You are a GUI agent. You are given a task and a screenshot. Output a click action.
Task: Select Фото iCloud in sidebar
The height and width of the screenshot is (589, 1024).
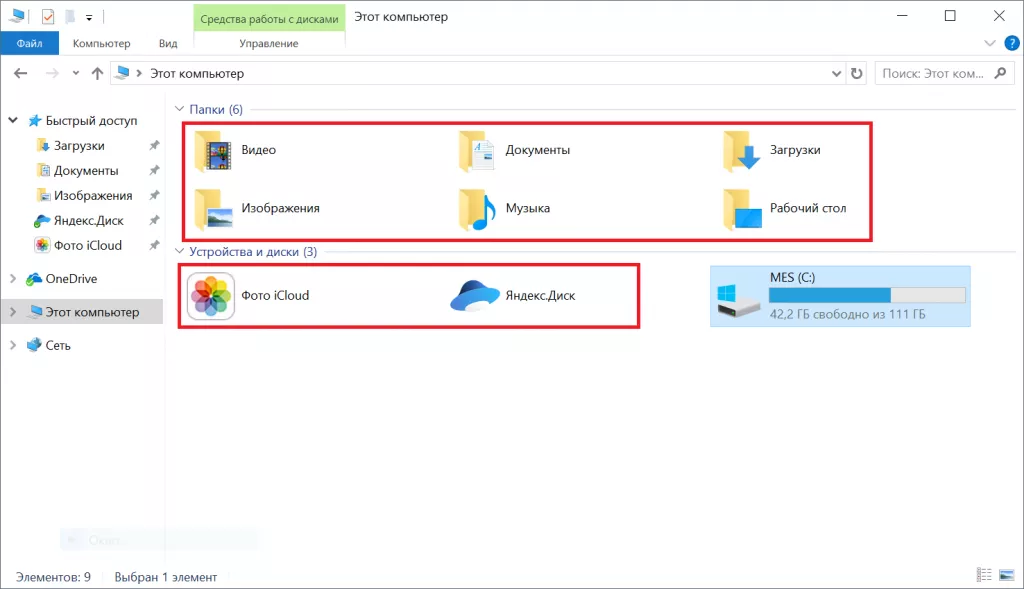(88, 246)
